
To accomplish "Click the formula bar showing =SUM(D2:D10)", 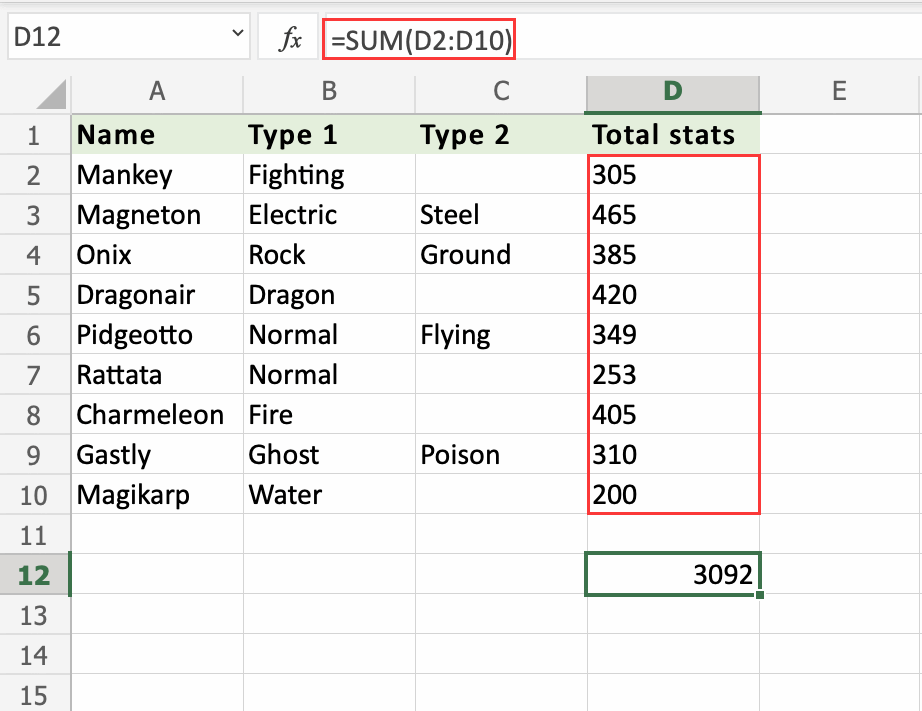I will pyautogui.click(x=600, y=39).
